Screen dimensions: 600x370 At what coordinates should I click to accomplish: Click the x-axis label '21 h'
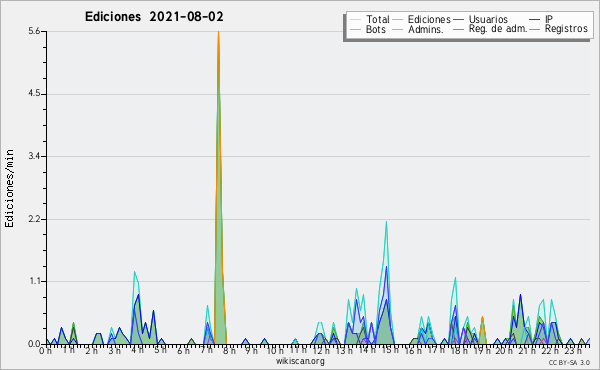click(528, 350)
